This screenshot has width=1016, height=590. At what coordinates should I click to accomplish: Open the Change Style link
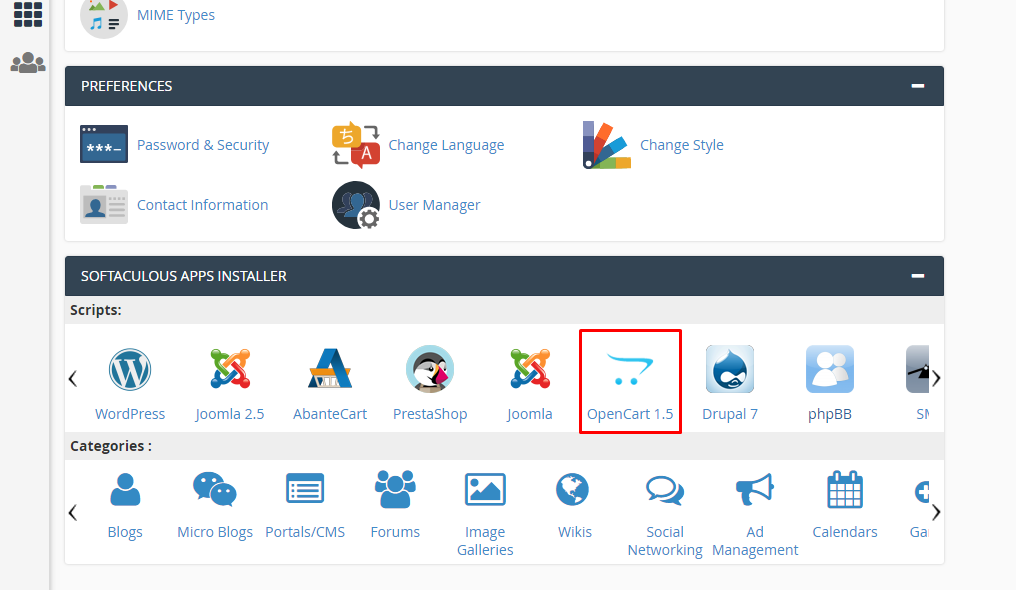(x=682, y=145)
